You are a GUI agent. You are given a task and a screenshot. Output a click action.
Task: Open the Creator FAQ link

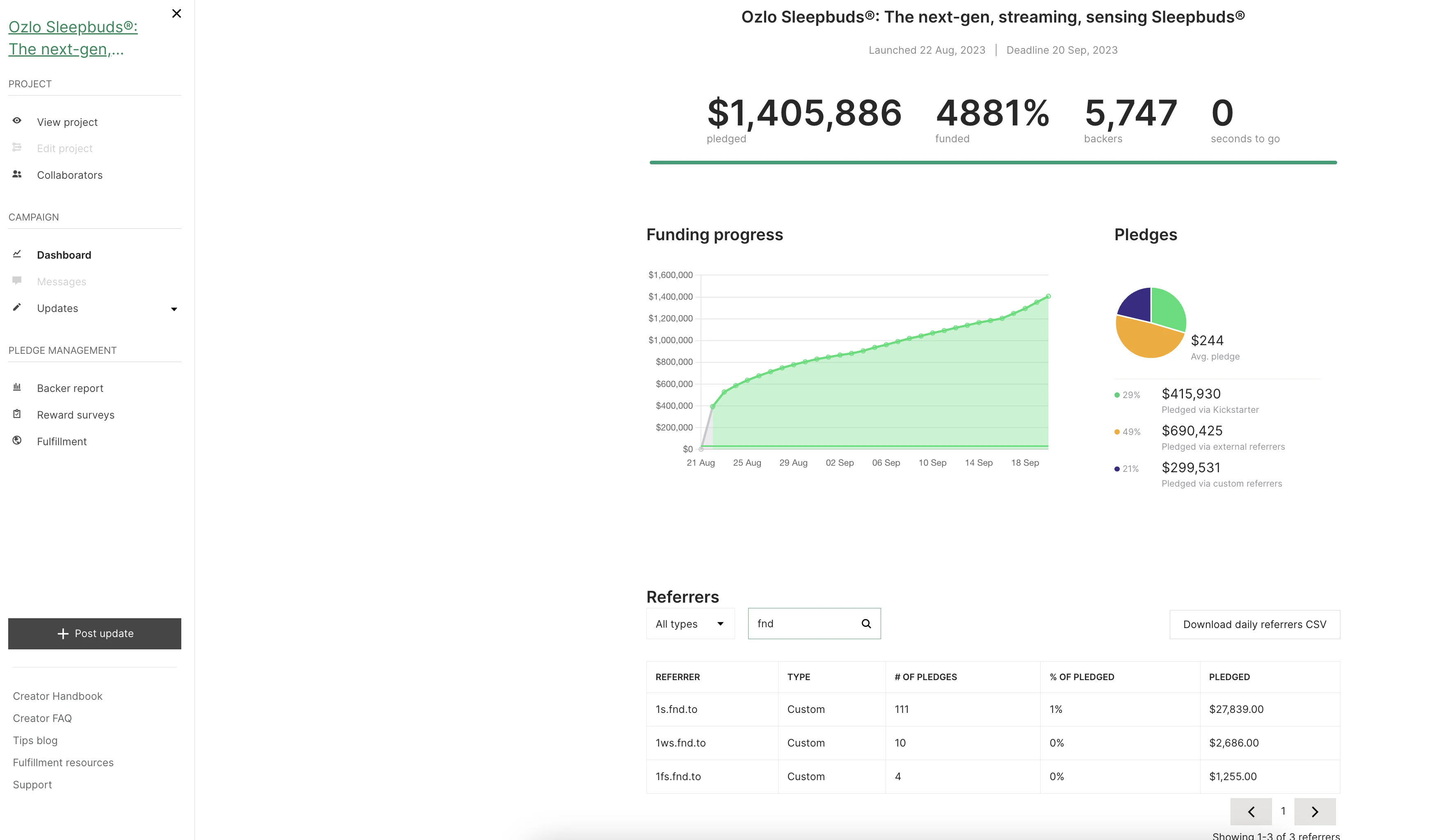[42, 719]
